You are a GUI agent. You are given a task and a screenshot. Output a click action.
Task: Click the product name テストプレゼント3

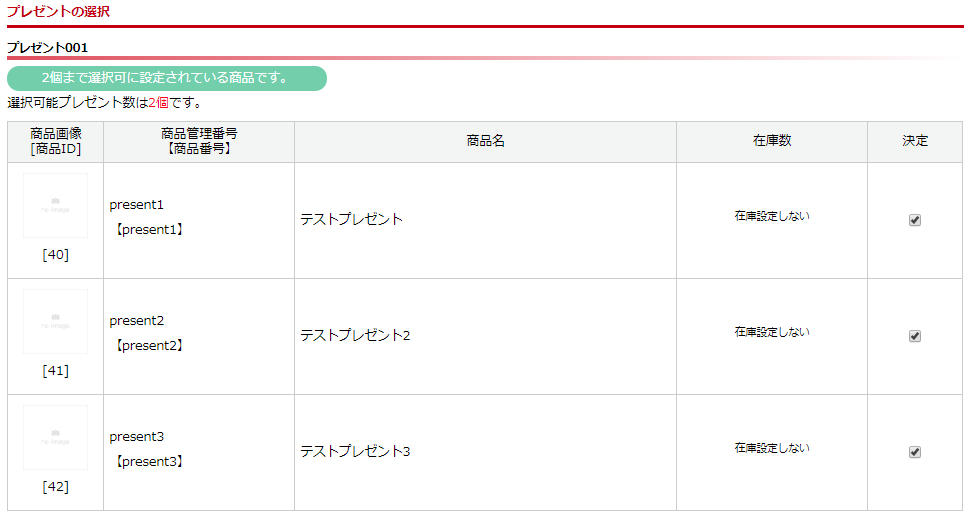point(355,451)
